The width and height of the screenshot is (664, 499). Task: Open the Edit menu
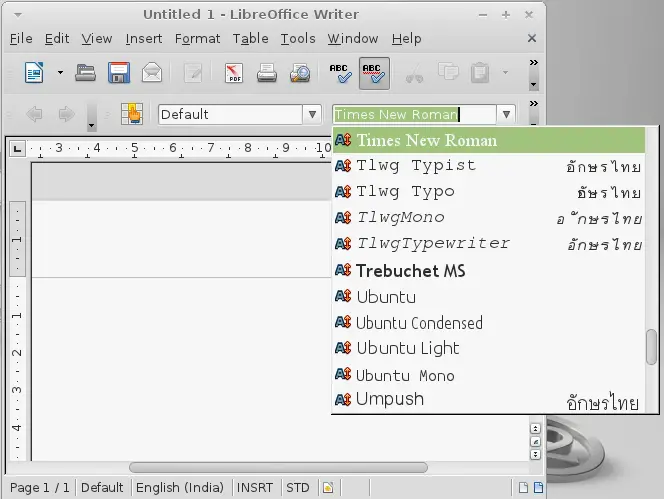point(57,39)
